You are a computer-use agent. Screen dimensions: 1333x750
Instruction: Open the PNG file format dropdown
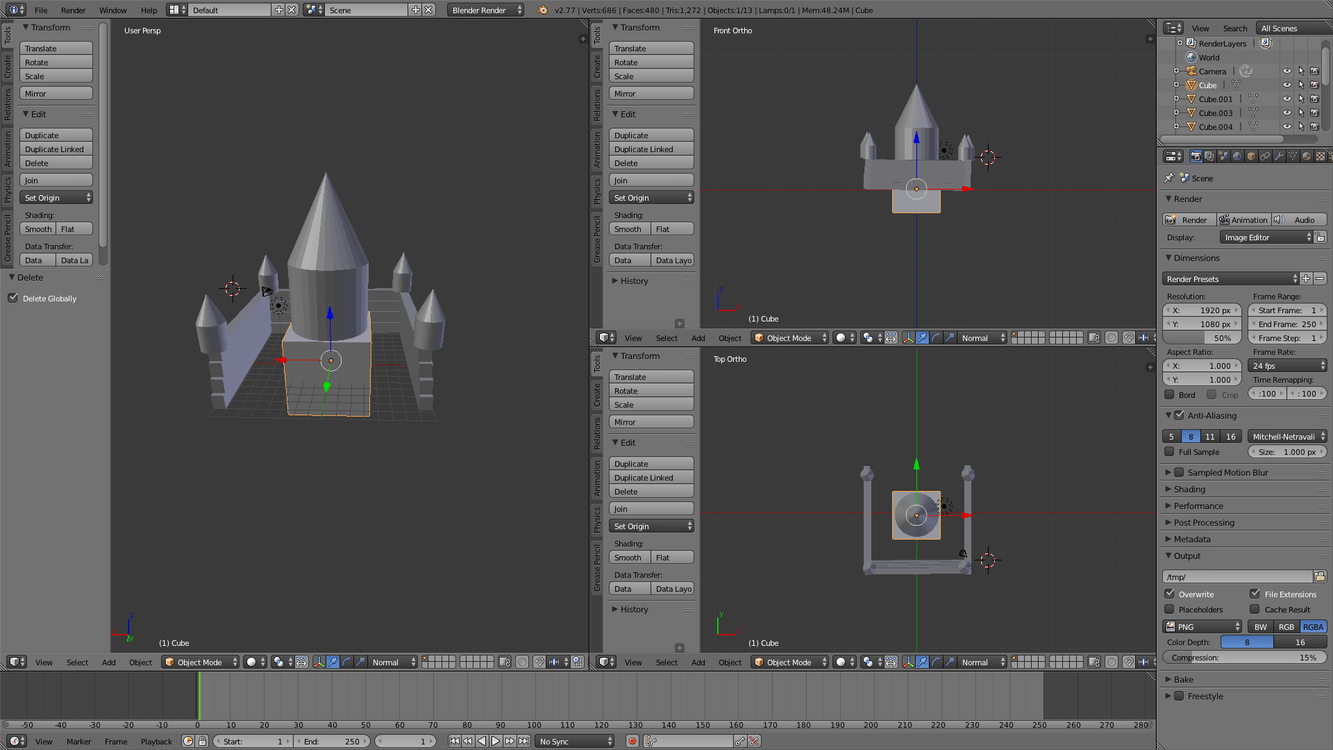tap(1202, 627)
